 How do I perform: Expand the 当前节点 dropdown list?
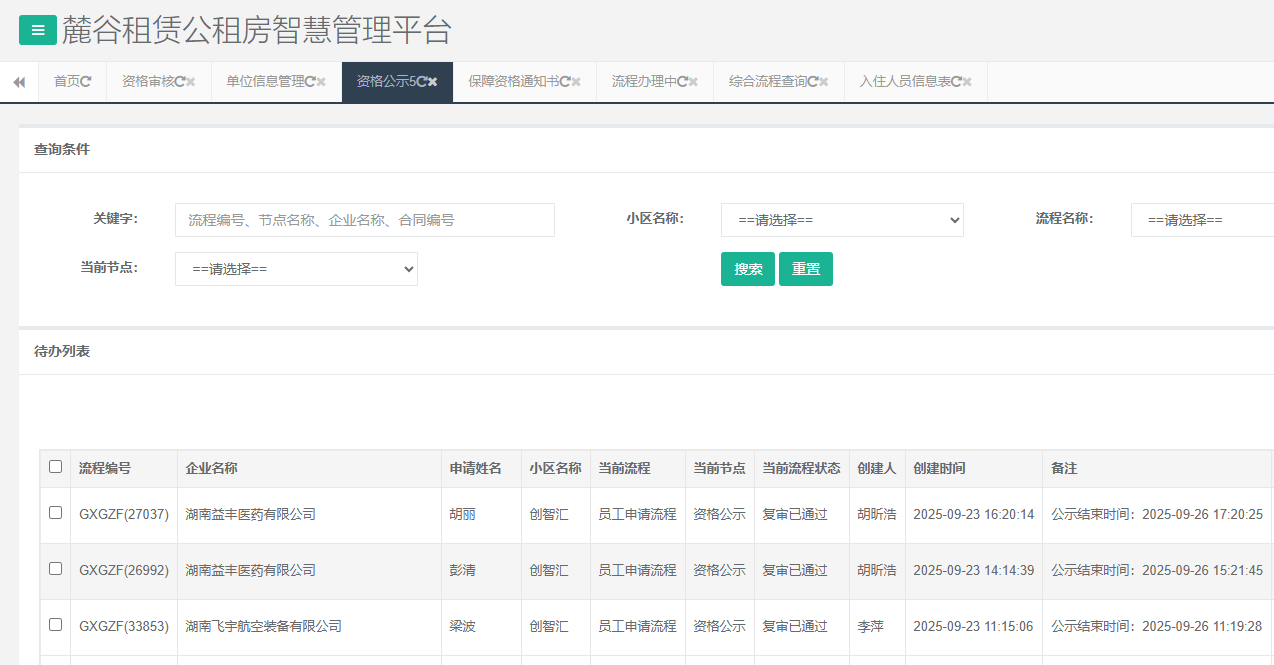coord(296,269)
